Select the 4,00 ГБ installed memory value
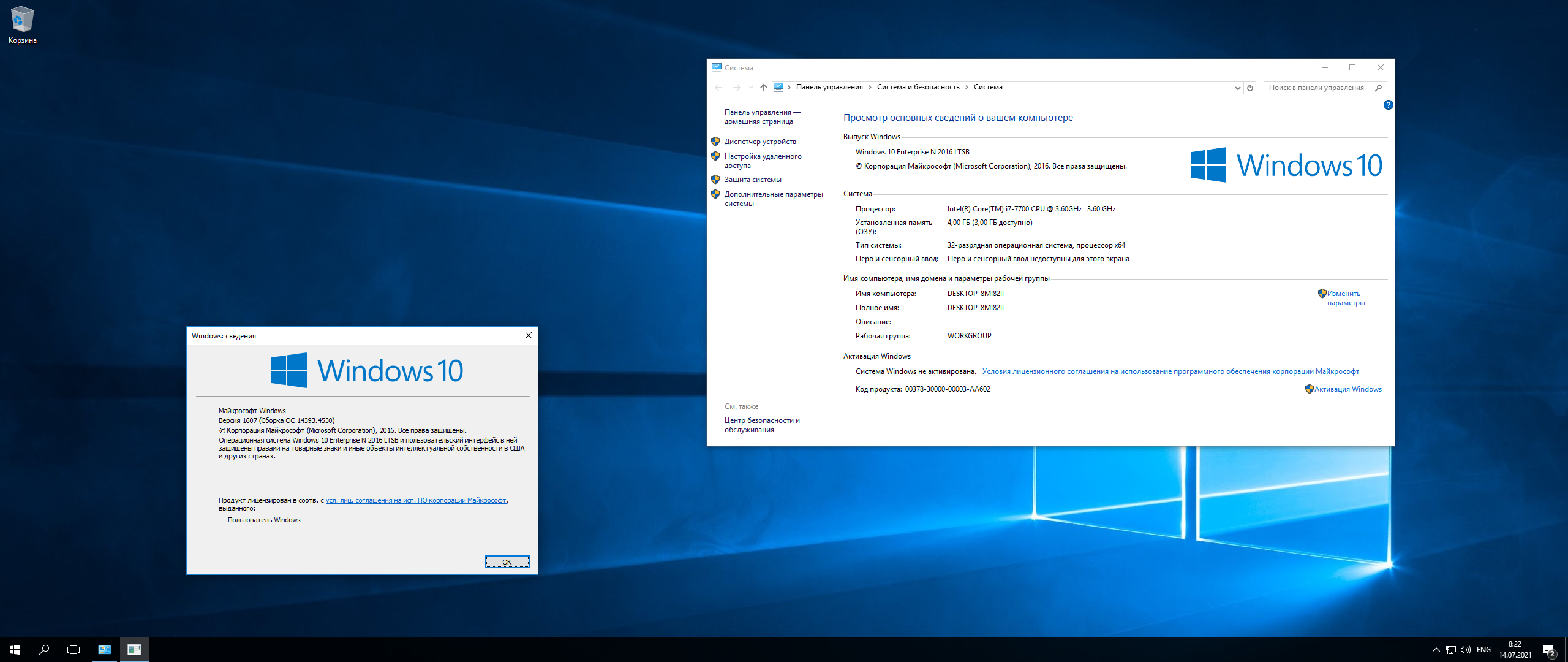 coord(990,223)
